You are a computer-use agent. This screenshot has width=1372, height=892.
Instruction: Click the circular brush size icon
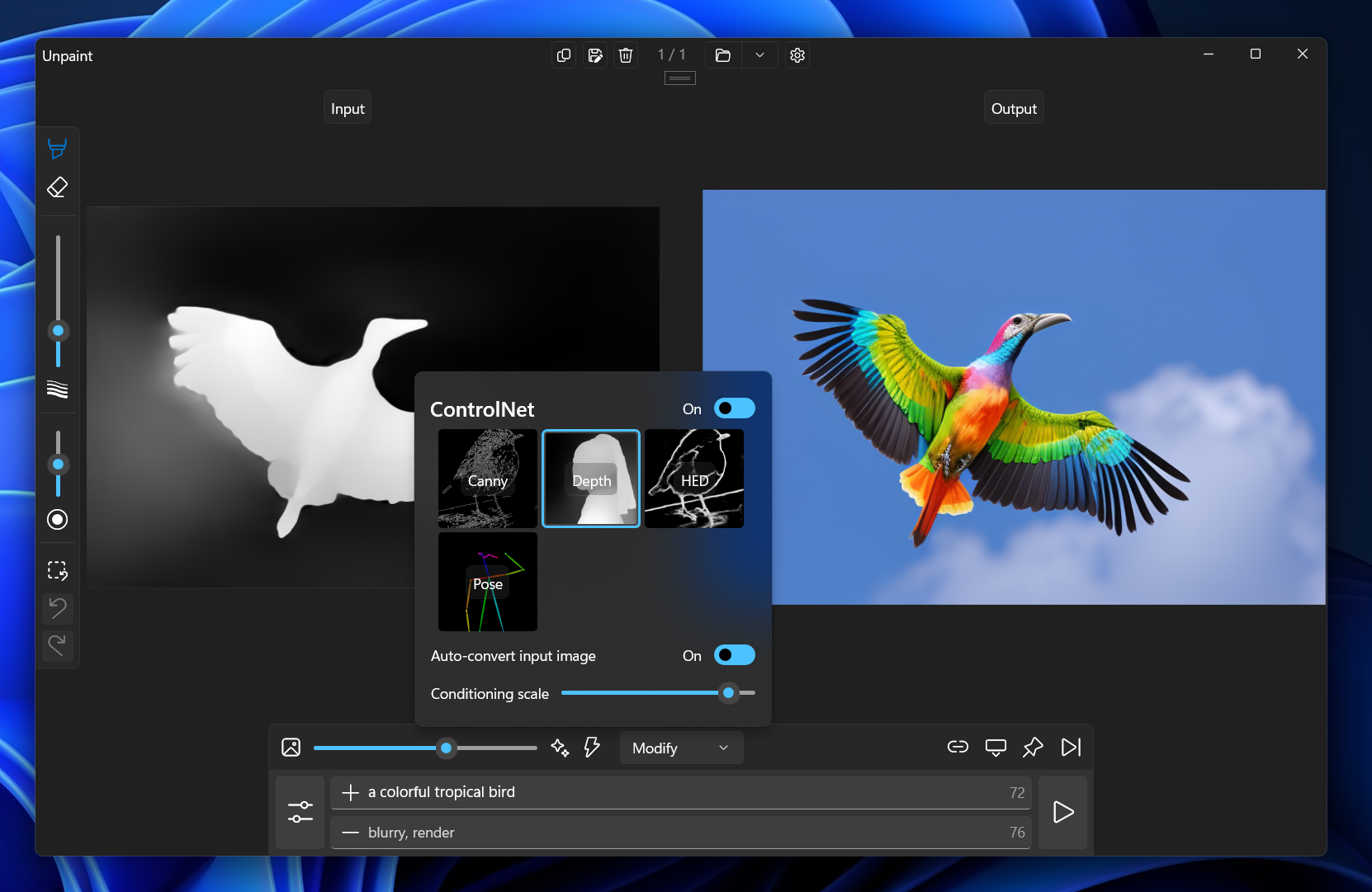pyautogui.click(x=57, y=519)
